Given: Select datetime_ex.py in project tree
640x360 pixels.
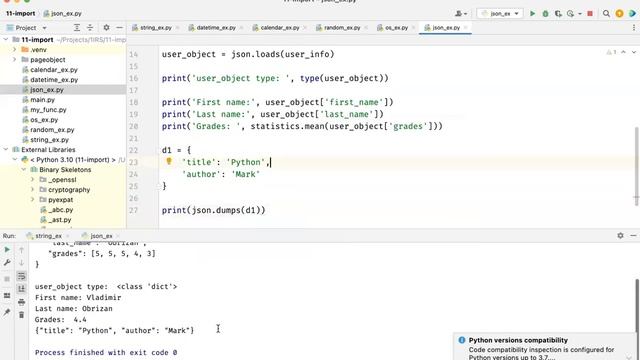Looking at the screenshot, I should pos(53,80).
